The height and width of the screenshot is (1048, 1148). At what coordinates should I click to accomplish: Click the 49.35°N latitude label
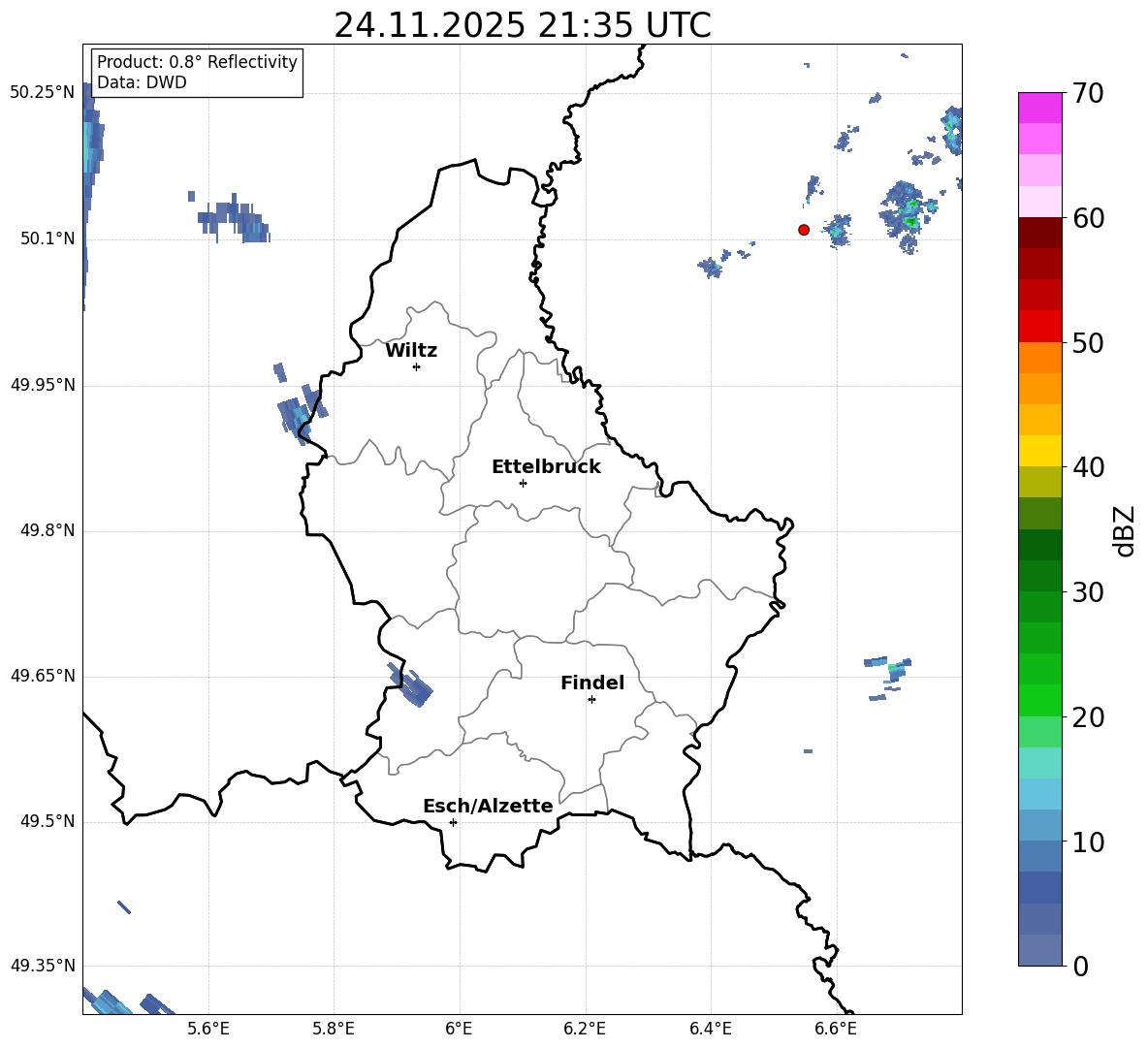(43, 966)
